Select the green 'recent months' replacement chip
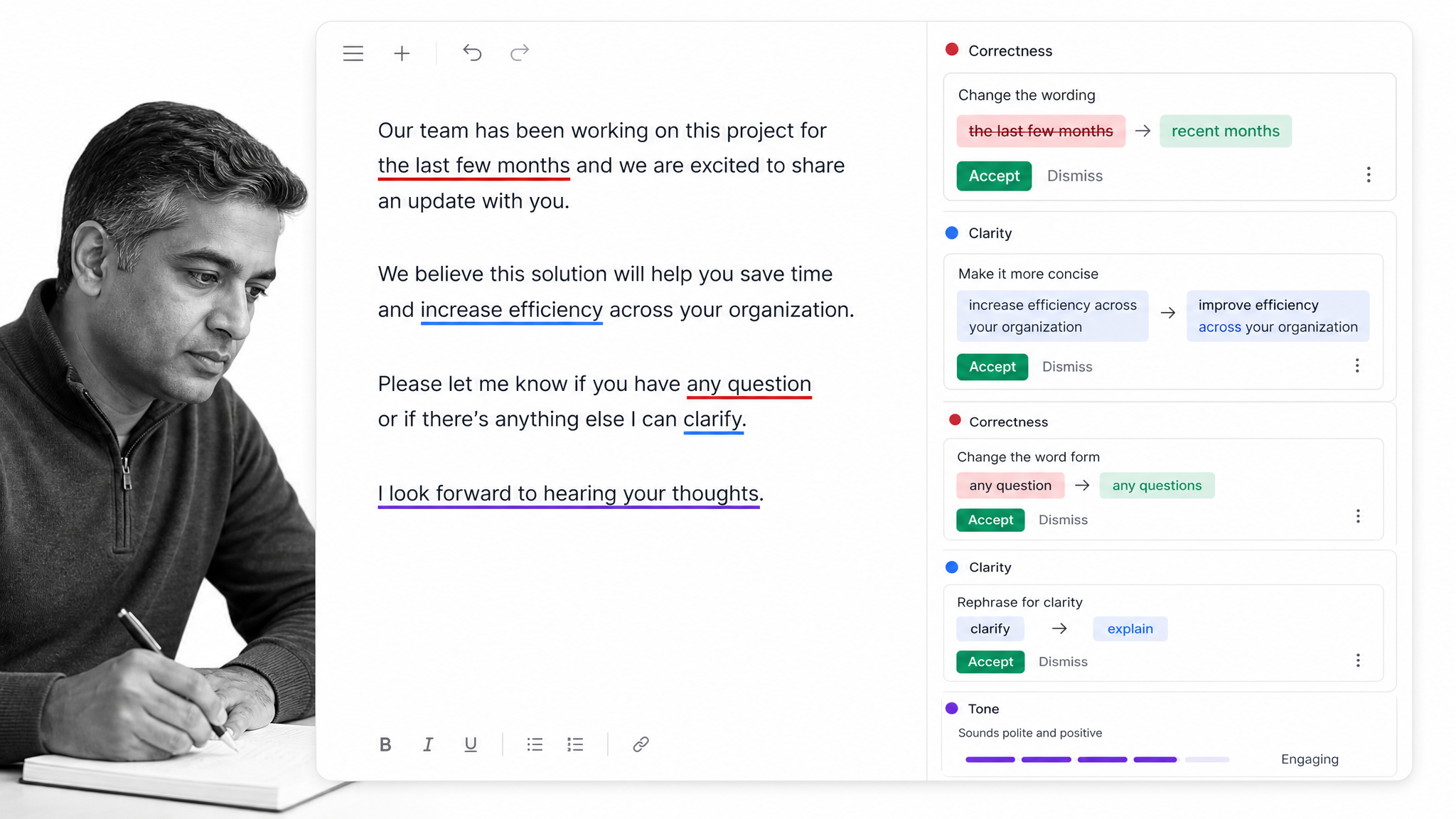This screenshot has width=1456, height=819. click(x=1225, y=131)
